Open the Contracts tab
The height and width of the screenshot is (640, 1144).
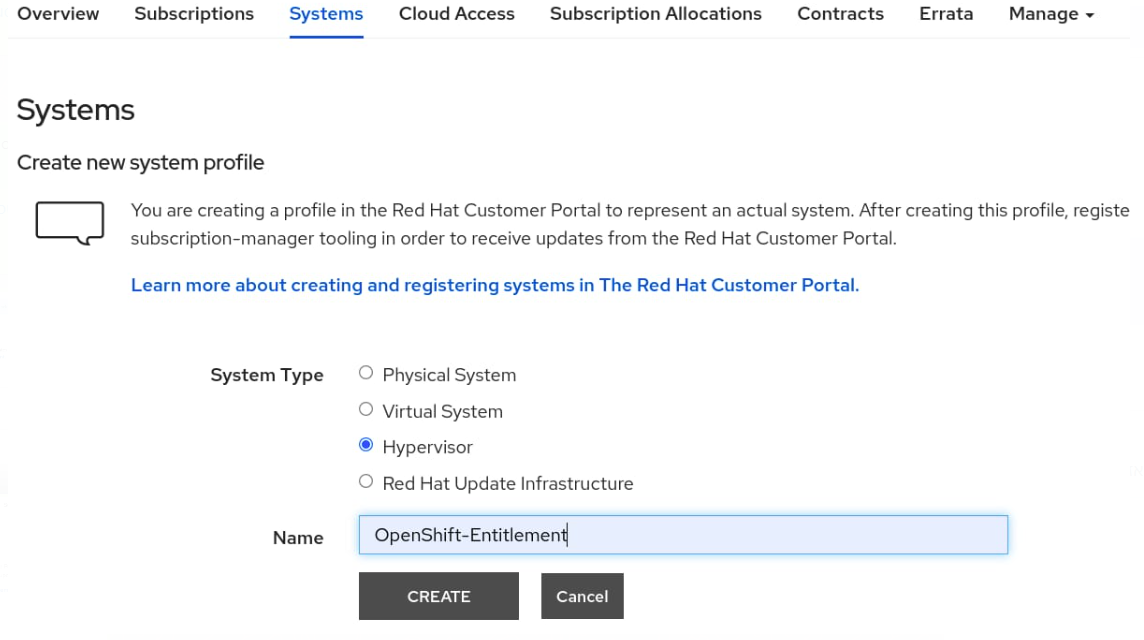pyautogui.click(x=840, y=14)
